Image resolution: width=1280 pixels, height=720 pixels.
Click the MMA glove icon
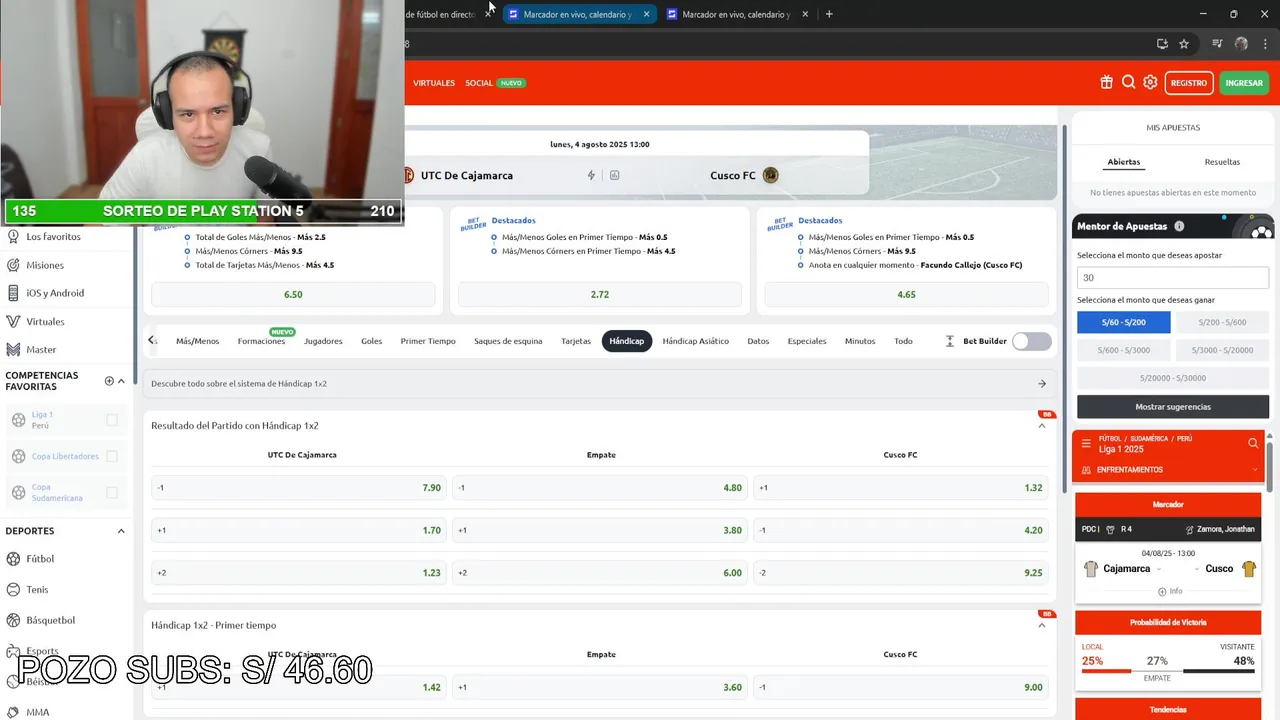(x=14, y=712)
